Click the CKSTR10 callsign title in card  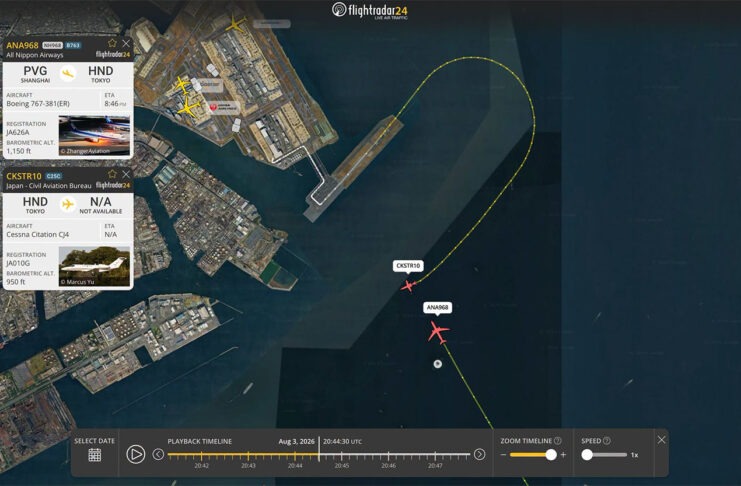pyautogui.click(x=24, y=176)
